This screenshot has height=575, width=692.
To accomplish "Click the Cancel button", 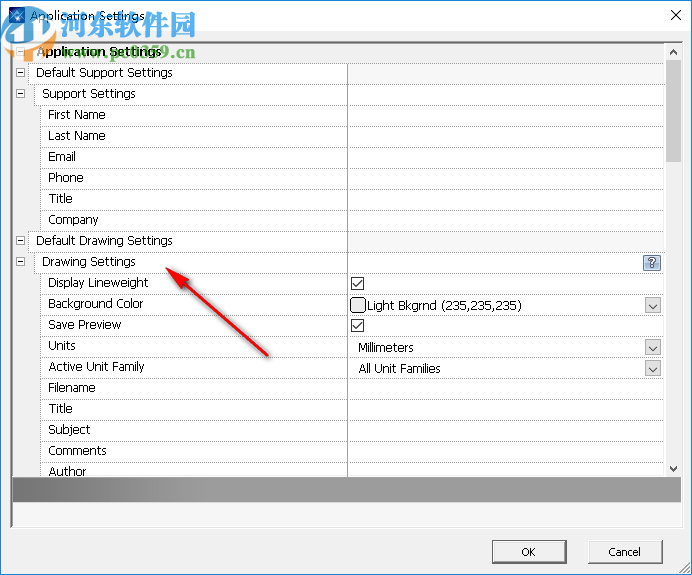I will pyautogui.click(x=624, y=552).
